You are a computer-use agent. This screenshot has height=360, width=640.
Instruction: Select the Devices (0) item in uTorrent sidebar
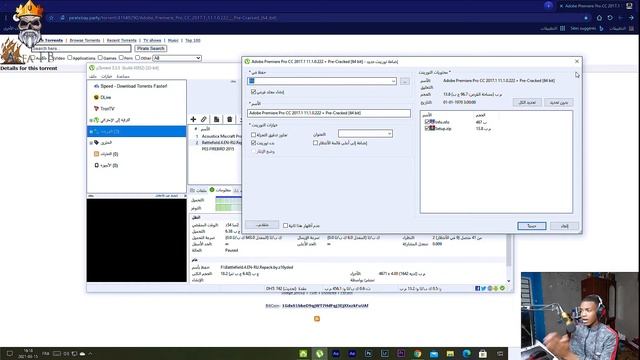tap(106, 165)
